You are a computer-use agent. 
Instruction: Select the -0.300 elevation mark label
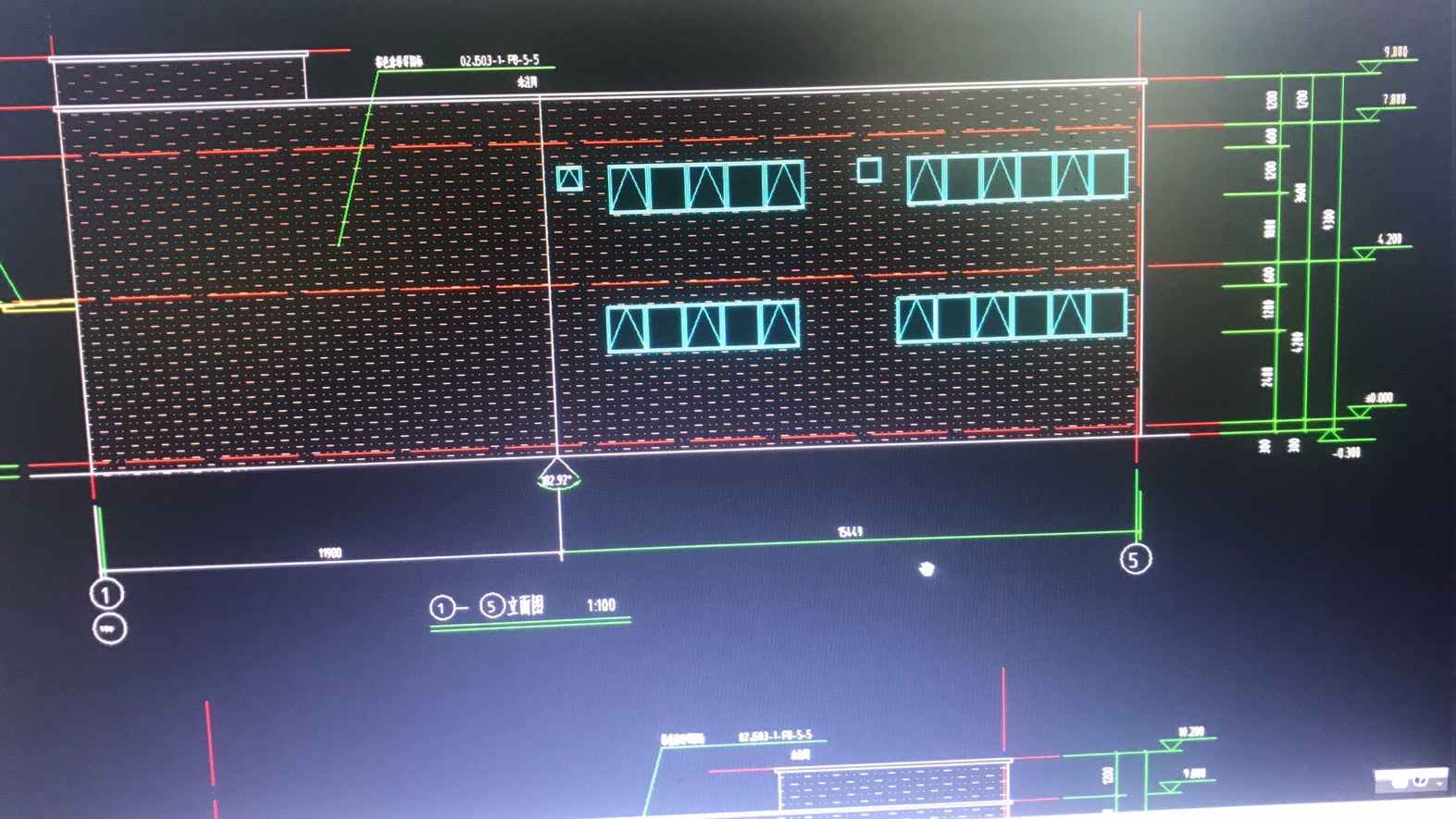tap(1346, 453)
